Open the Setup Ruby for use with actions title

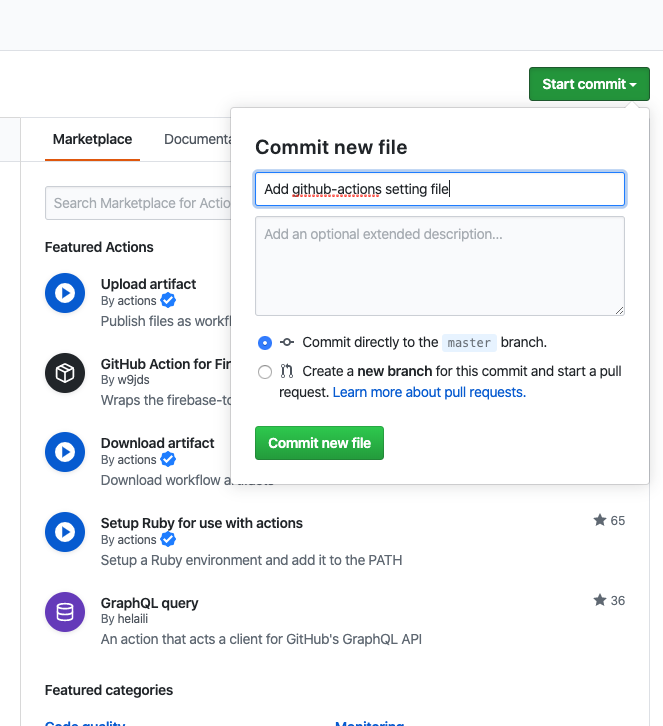point(202,523)
